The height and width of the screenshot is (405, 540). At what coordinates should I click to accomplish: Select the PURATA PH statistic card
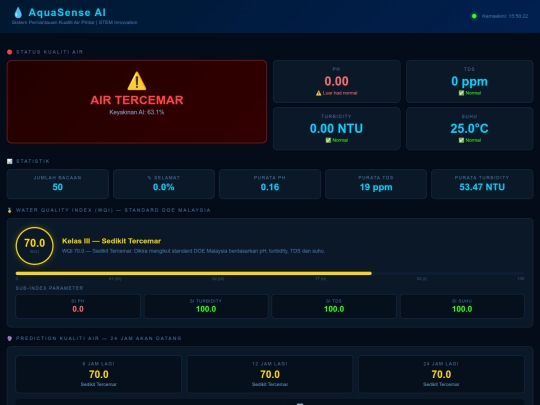[270, 184]
